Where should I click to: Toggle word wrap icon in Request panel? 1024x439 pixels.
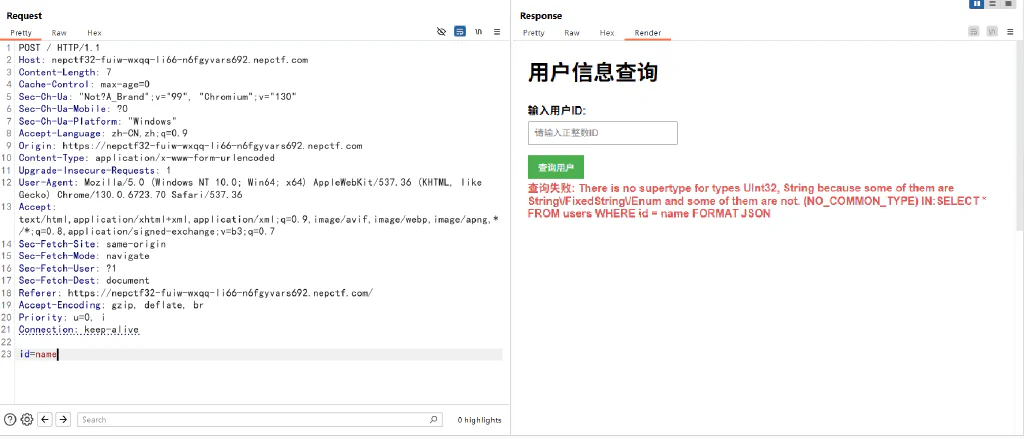click(460, 31)
